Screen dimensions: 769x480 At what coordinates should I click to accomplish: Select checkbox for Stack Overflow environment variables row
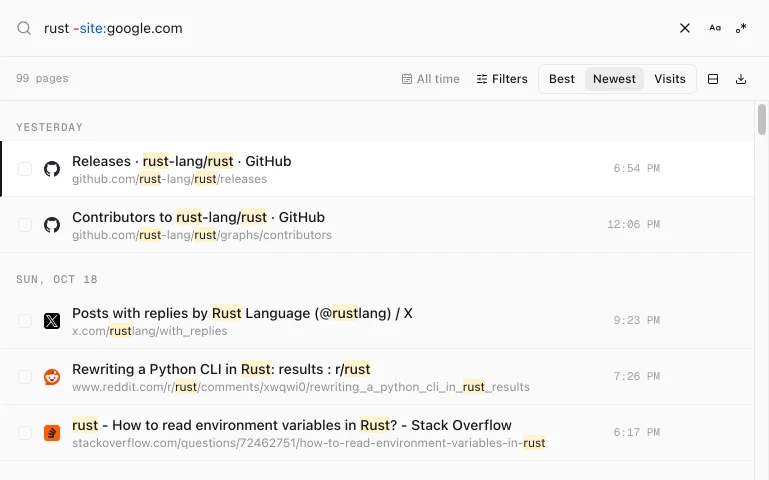[x=25, y=433]
